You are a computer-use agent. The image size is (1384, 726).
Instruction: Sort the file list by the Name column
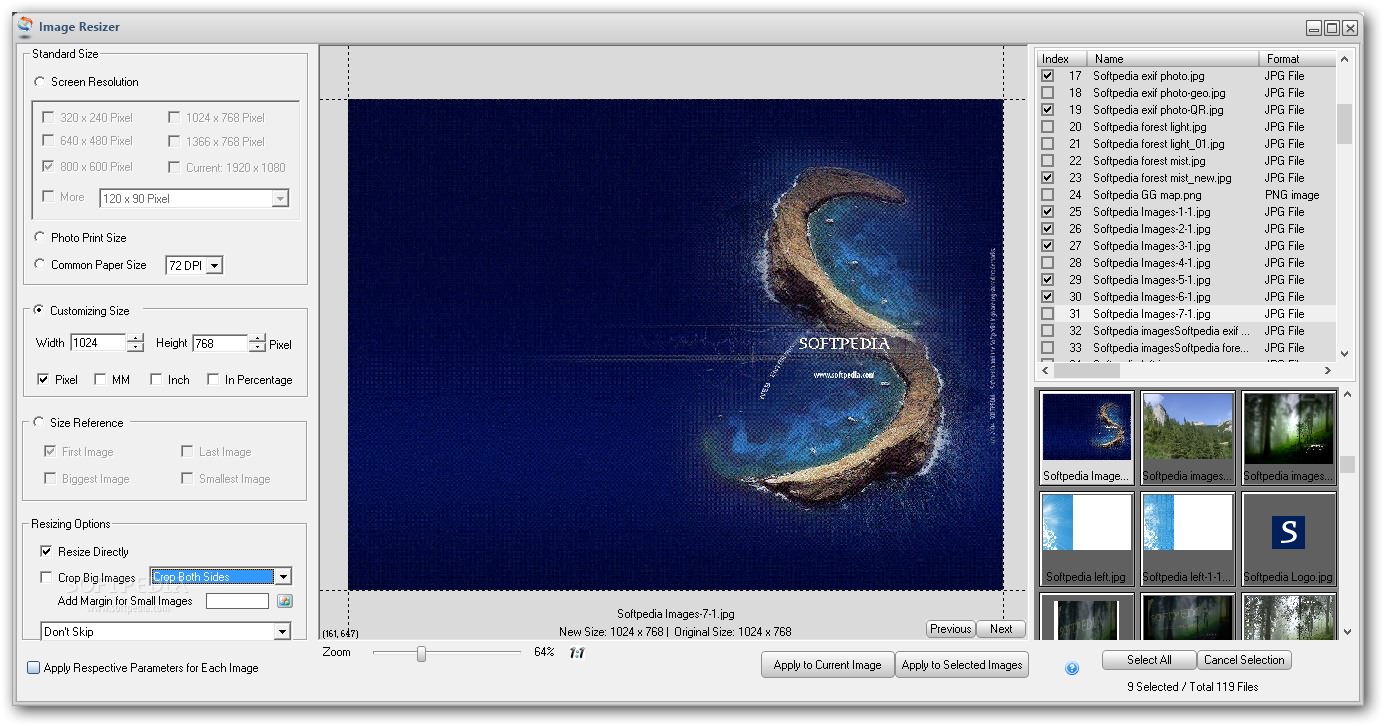tap(1173, 59)
